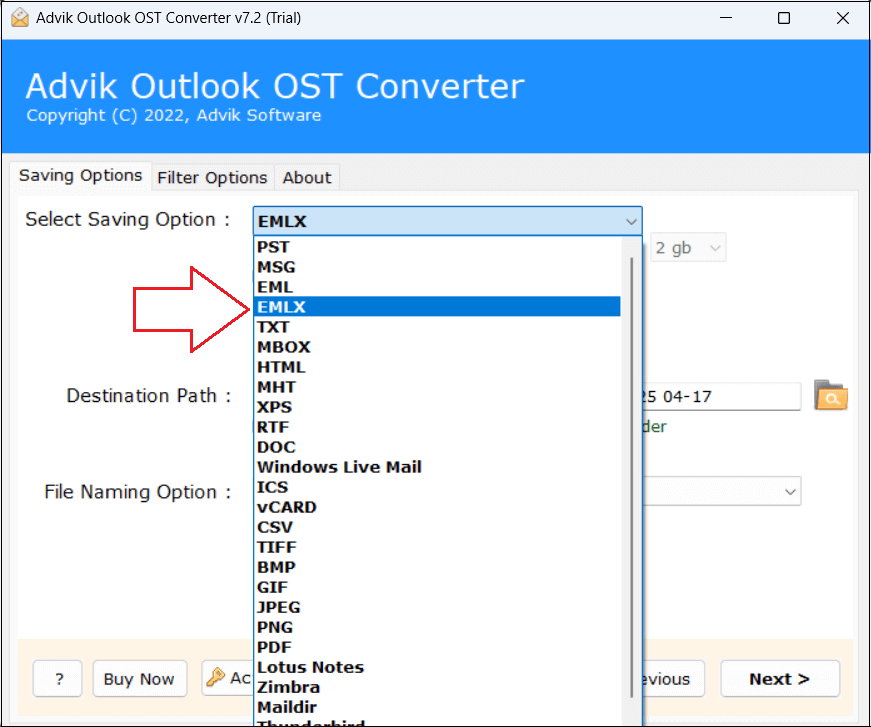Open the File Naming Option dropdown
Screen dimensions: 871x727
[x=722, y=491]
